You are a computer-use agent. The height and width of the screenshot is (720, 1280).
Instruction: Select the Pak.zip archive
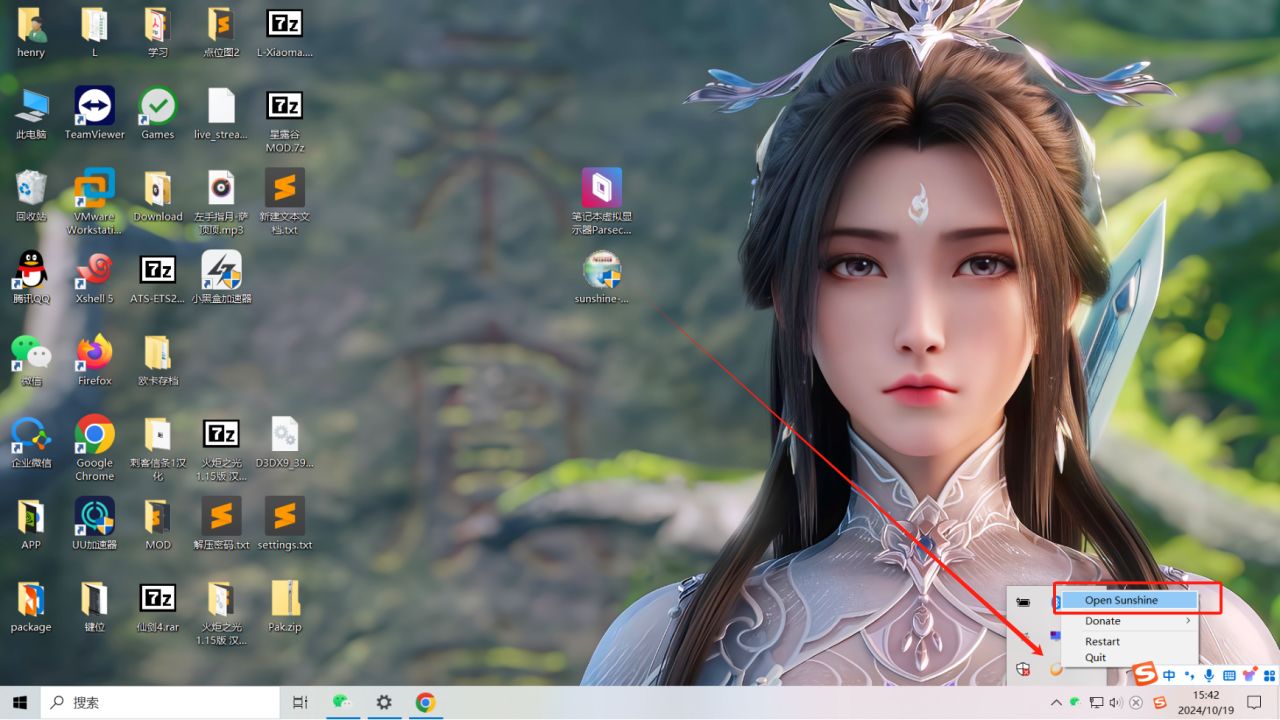[285, 606]
